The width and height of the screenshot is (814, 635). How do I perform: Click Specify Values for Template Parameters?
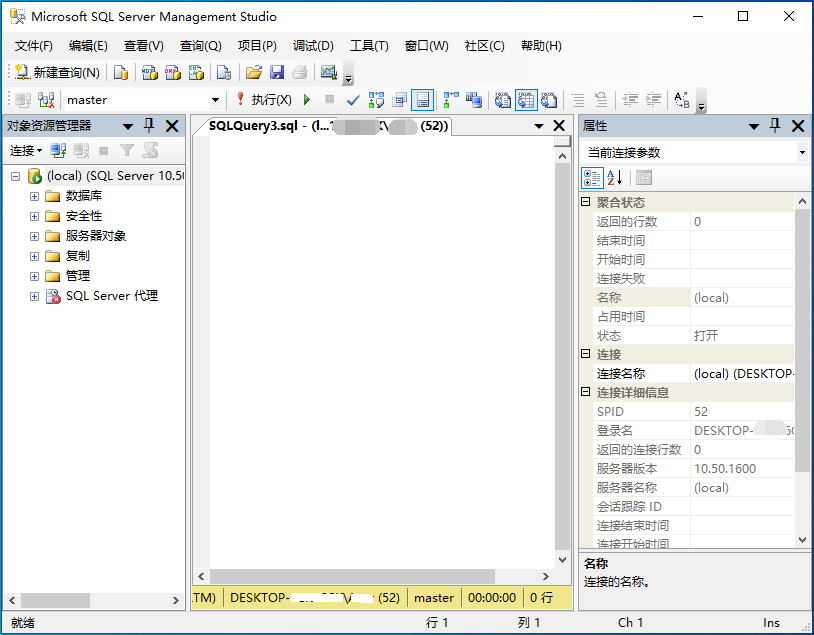[682, 100]
